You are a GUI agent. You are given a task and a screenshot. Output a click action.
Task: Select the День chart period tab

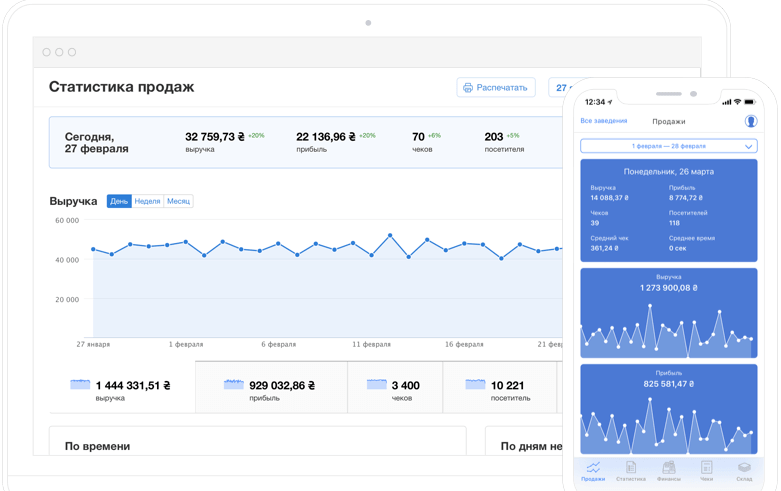click(119, 201)
